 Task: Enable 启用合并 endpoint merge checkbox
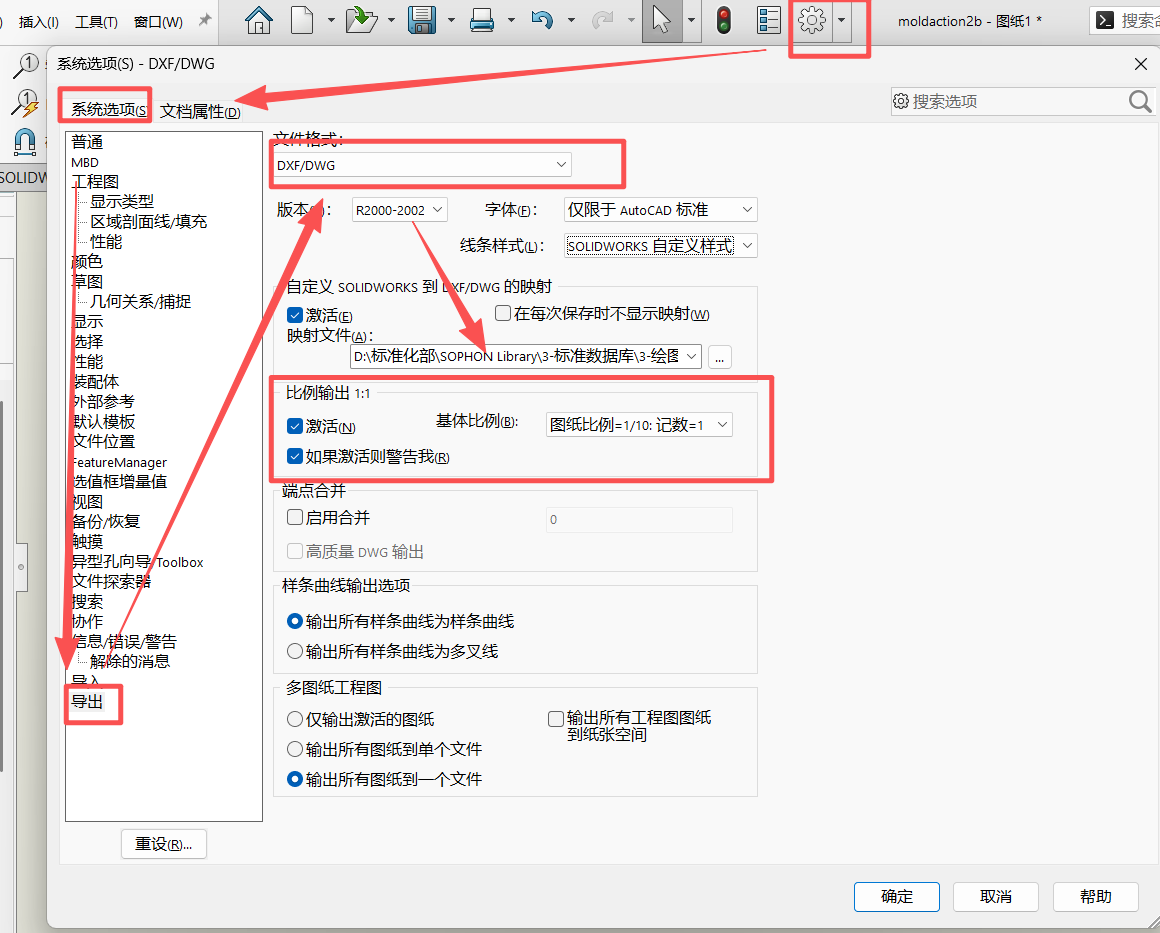(294, 517)
